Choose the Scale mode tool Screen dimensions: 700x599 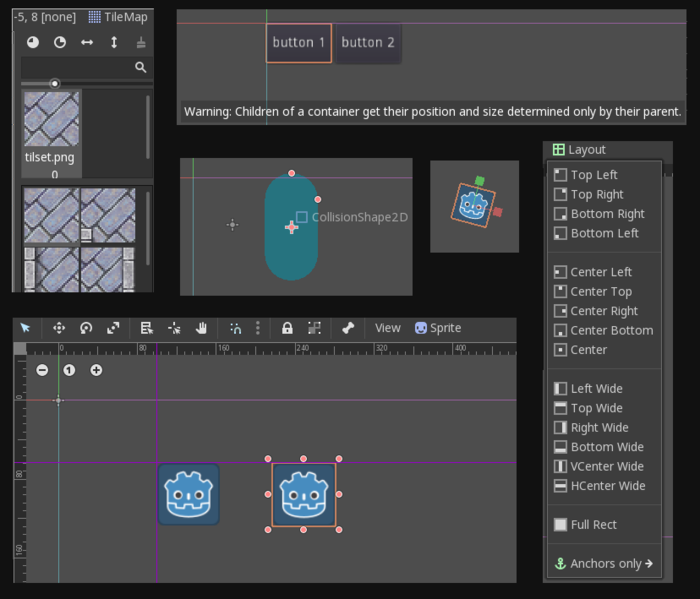[x=113, y=328]
